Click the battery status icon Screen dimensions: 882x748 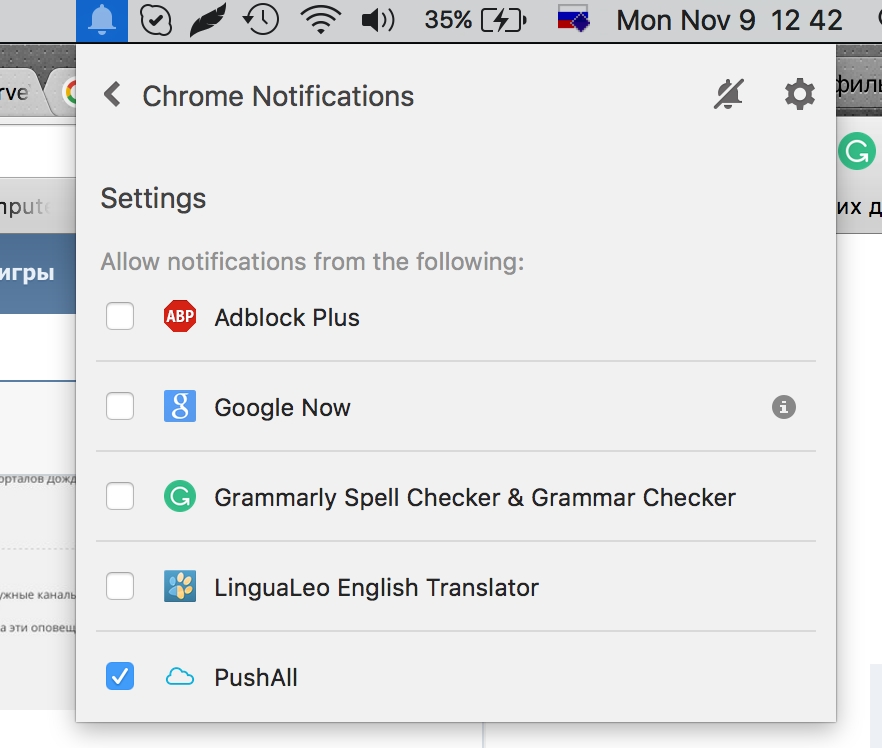[504, 21]
